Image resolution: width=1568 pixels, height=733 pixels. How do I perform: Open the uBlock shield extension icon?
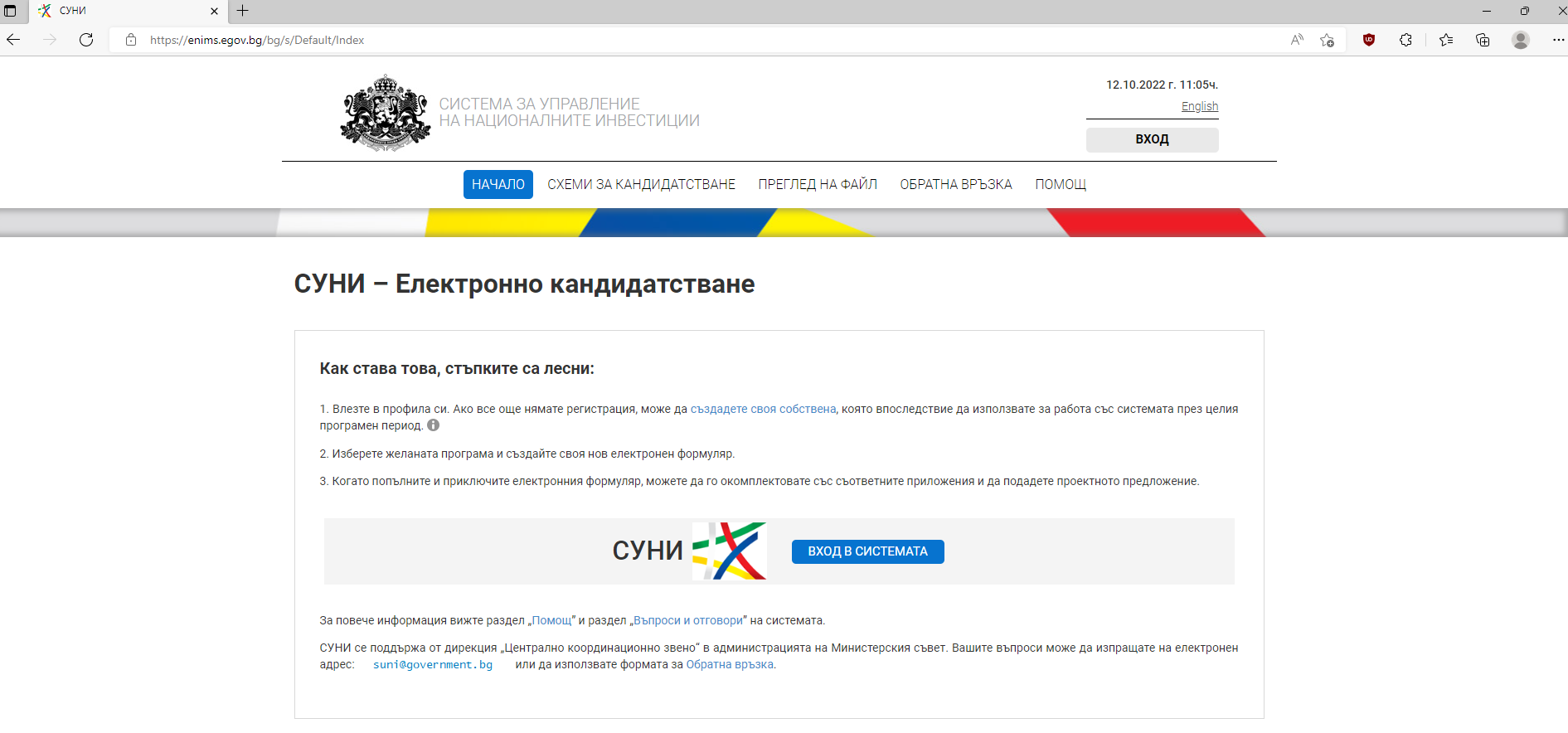[x=1369, y=40]
